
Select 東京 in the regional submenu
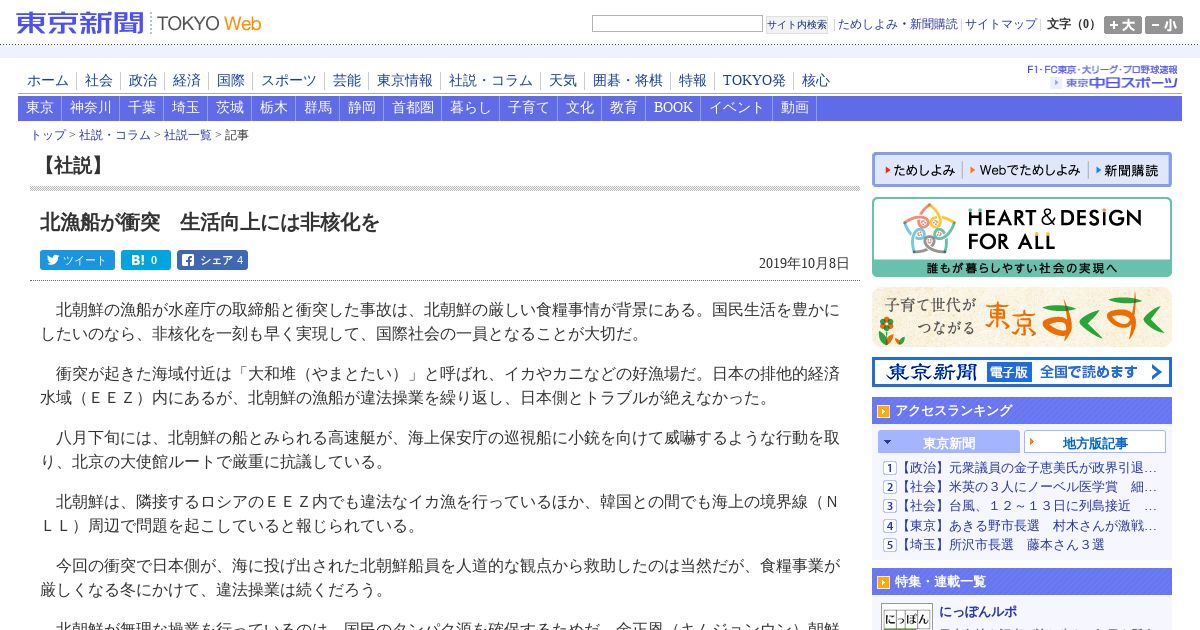pos(40,108)
